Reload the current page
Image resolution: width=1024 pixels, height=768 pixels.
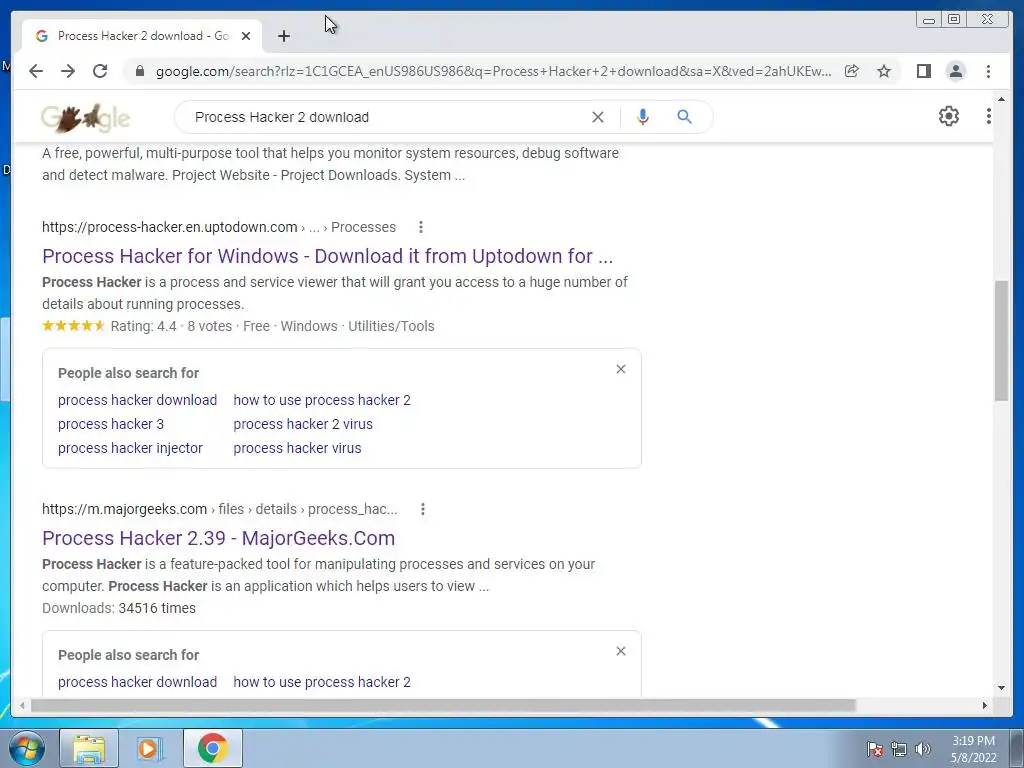pyautogui.click(x=100, y=71)
